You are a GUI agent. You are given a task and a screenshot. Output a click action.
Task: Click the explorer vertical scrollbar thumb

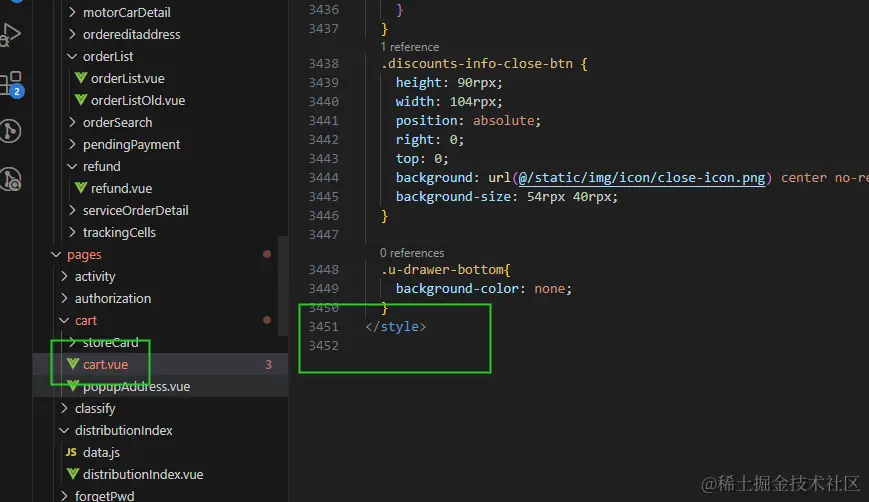pos(283,286)
